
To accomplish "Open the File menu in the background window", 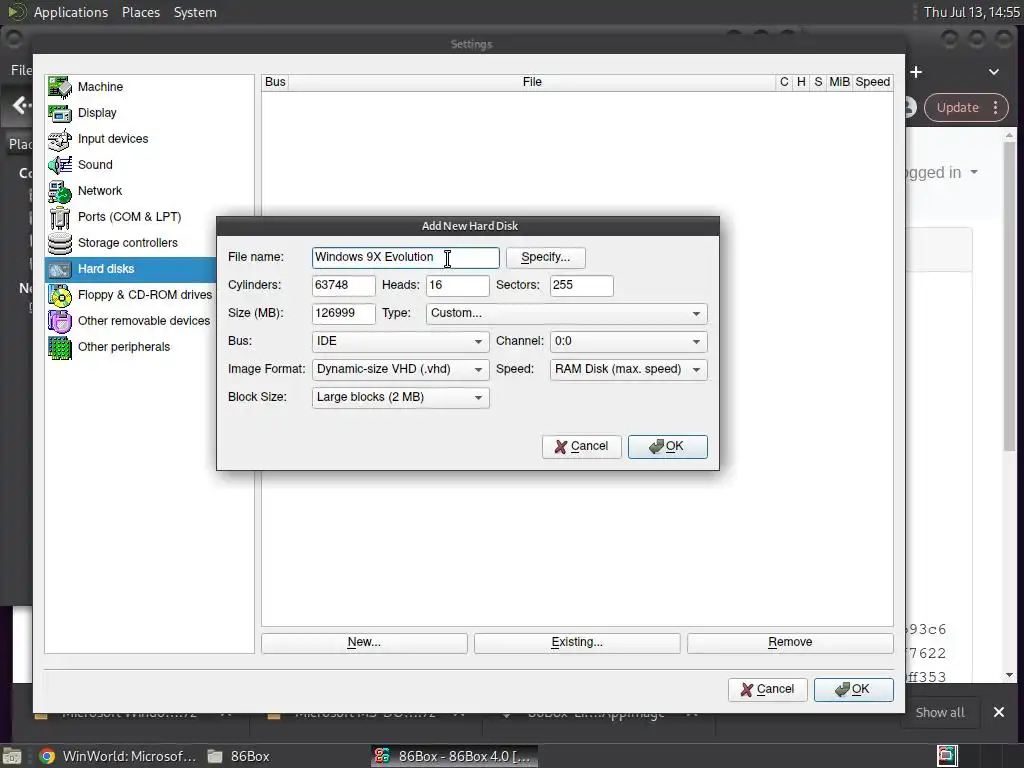I will click(21, 70).
